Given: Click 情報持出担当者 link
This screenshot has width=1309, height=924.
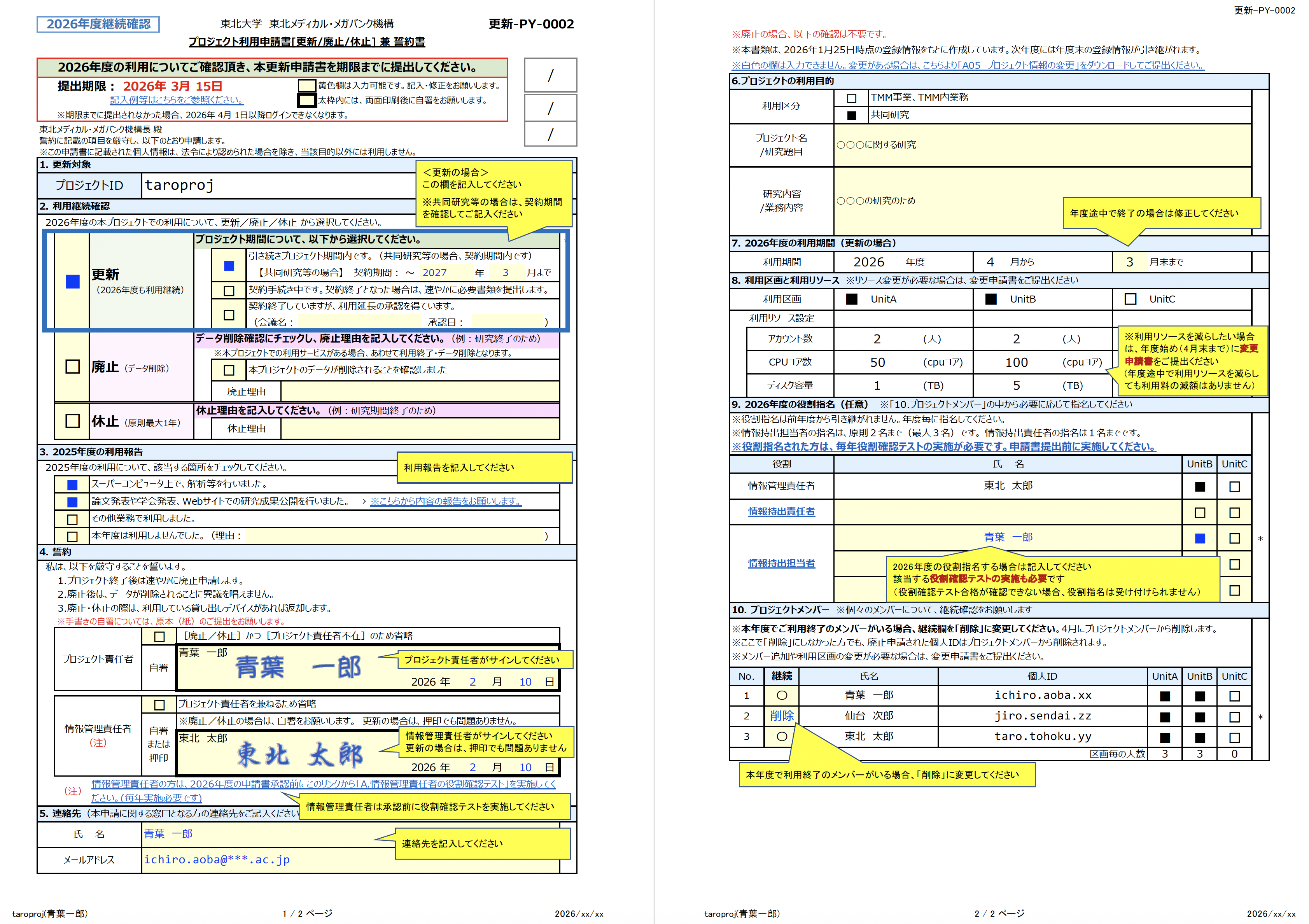Looking at the screenshot, I should [x=781, y=563].
